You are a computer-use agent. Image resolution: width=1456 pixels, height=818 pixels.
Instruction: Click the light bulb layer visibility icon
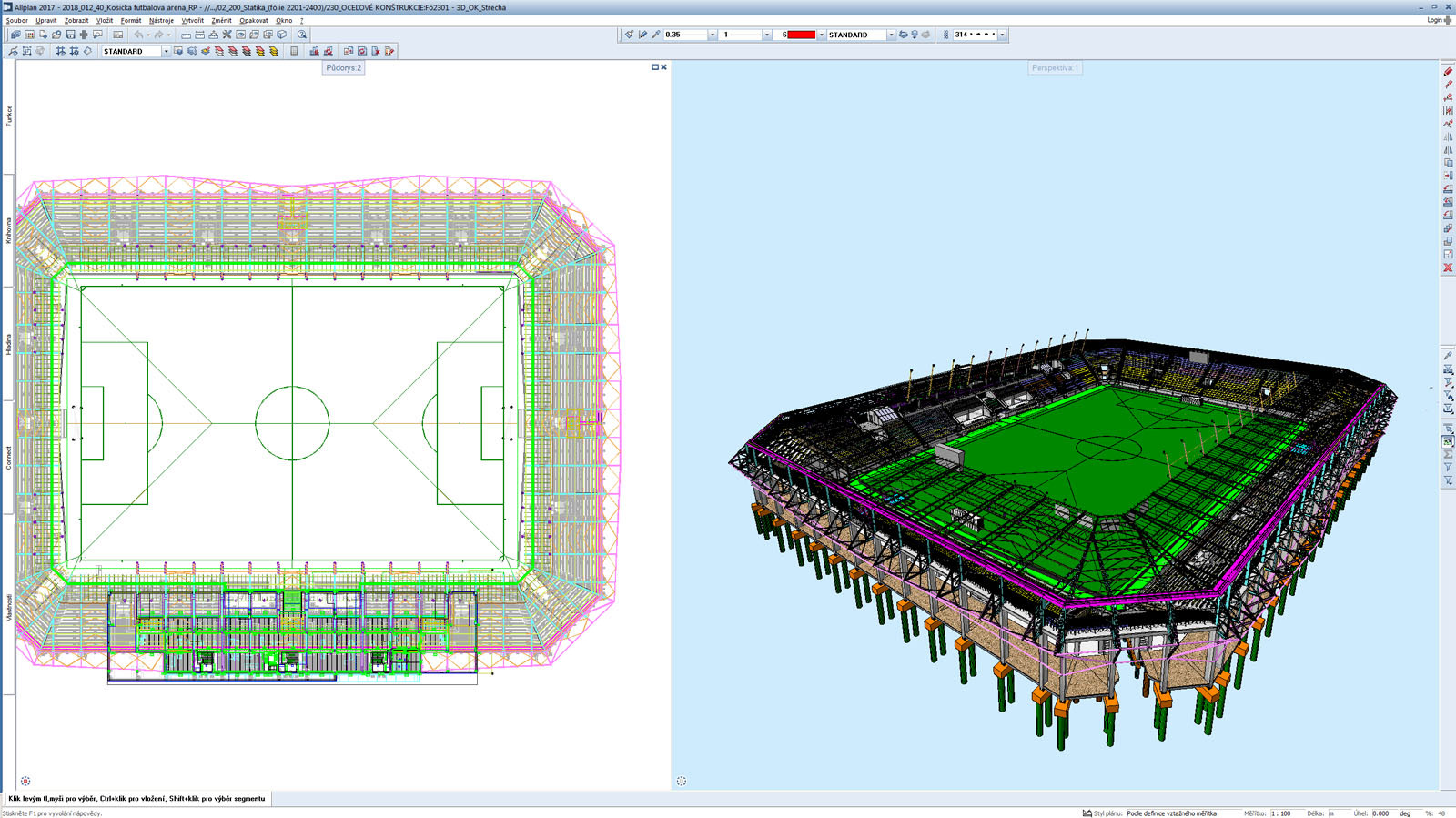click(915, 35)
